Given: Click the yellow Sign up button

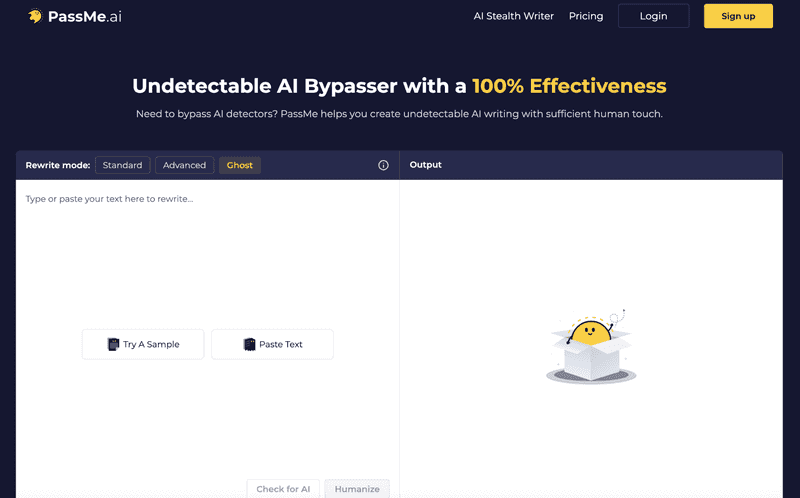Looking at the screenshot, I should pos(738,16).
